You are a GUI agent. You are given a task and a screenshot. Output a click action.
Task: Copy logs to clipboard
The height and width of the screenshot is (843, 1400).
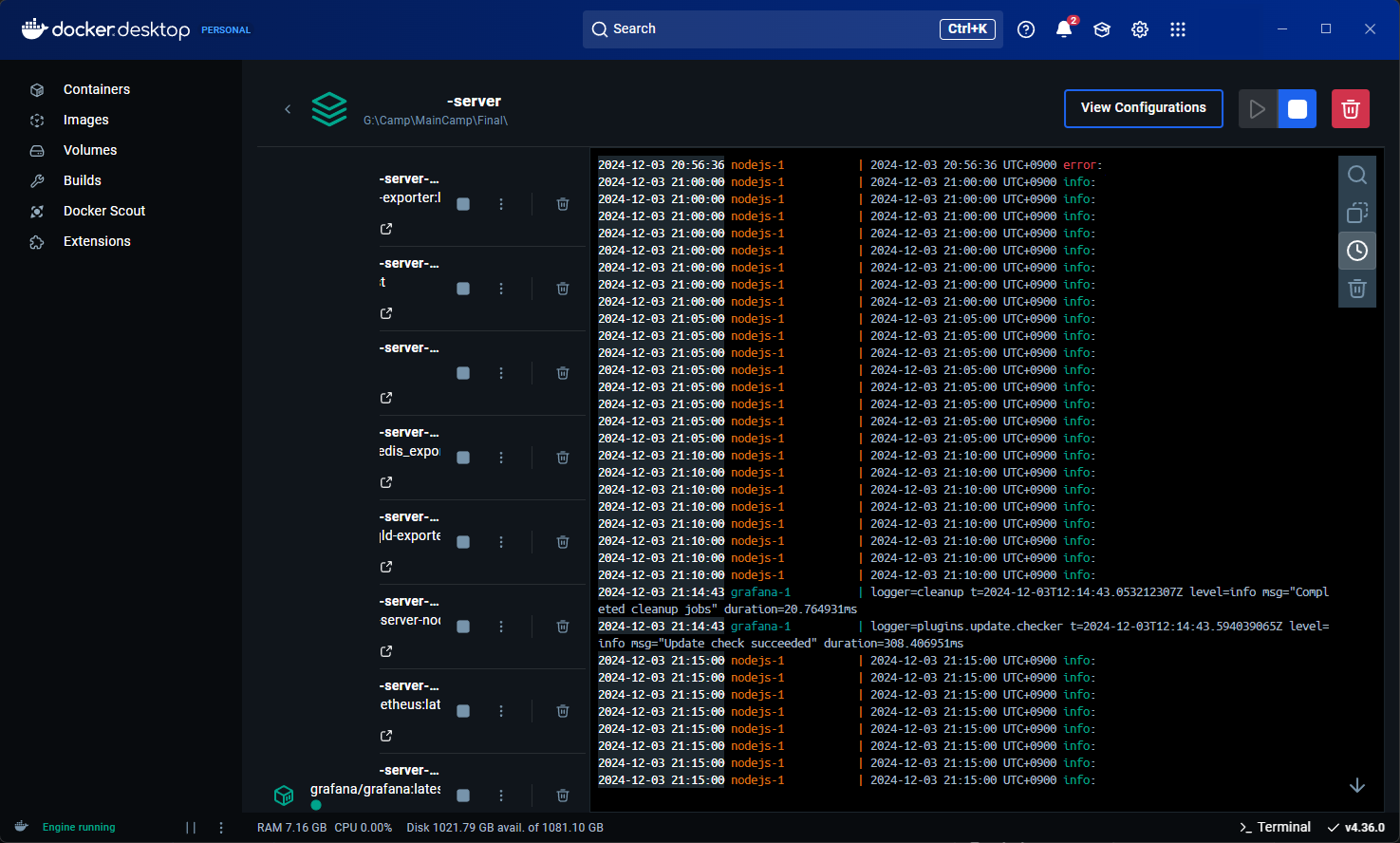coord(1357,213)
